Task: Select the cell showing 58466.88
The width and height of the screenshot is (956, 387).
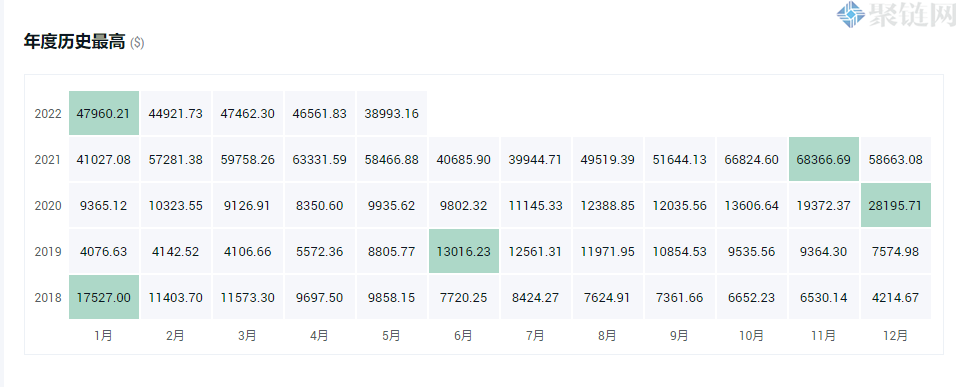Action: 391,159
